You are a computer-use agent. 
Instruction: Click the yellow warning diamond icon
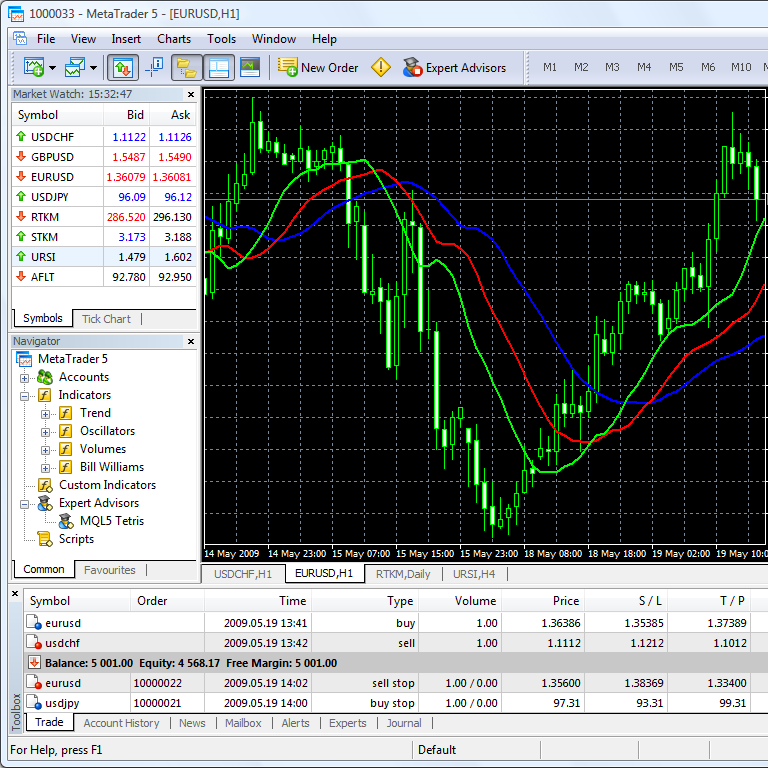click(x=381, y=68)
